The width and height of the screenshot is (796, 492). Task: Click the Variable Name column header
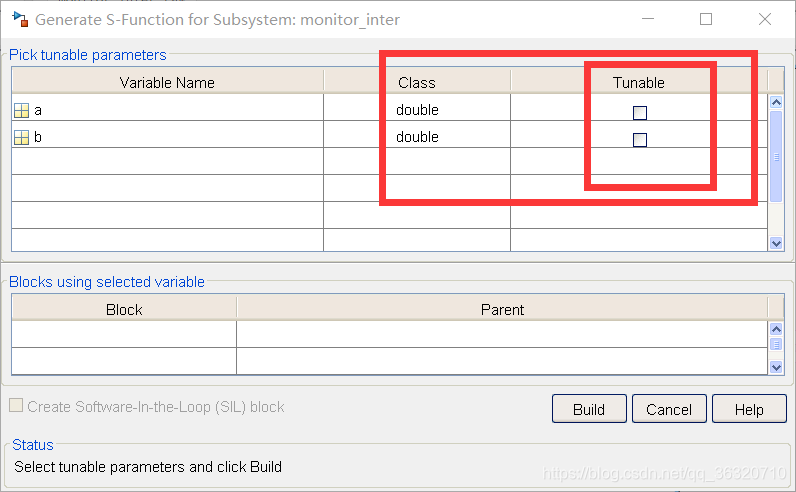(x=168, y=82)
